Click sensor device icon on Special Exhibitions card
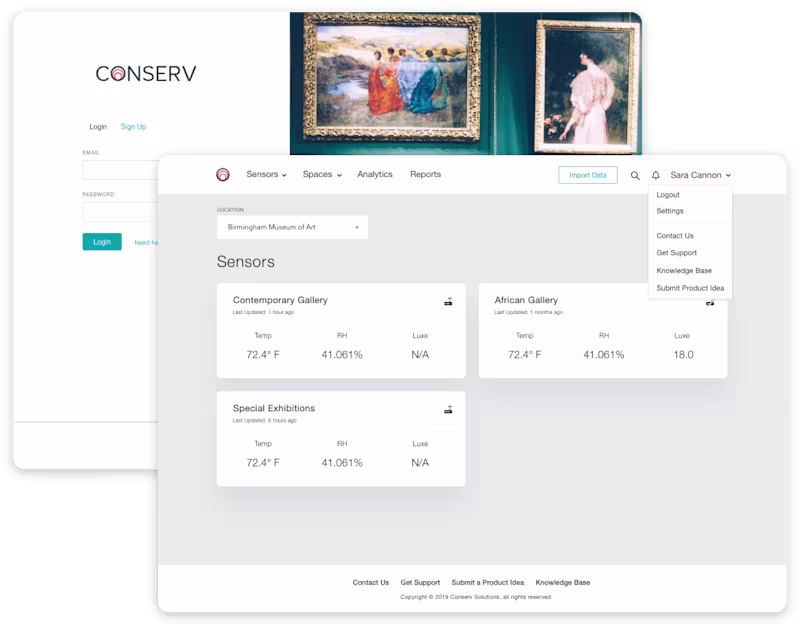The image size is (800, 624). (x=448, y=410)
